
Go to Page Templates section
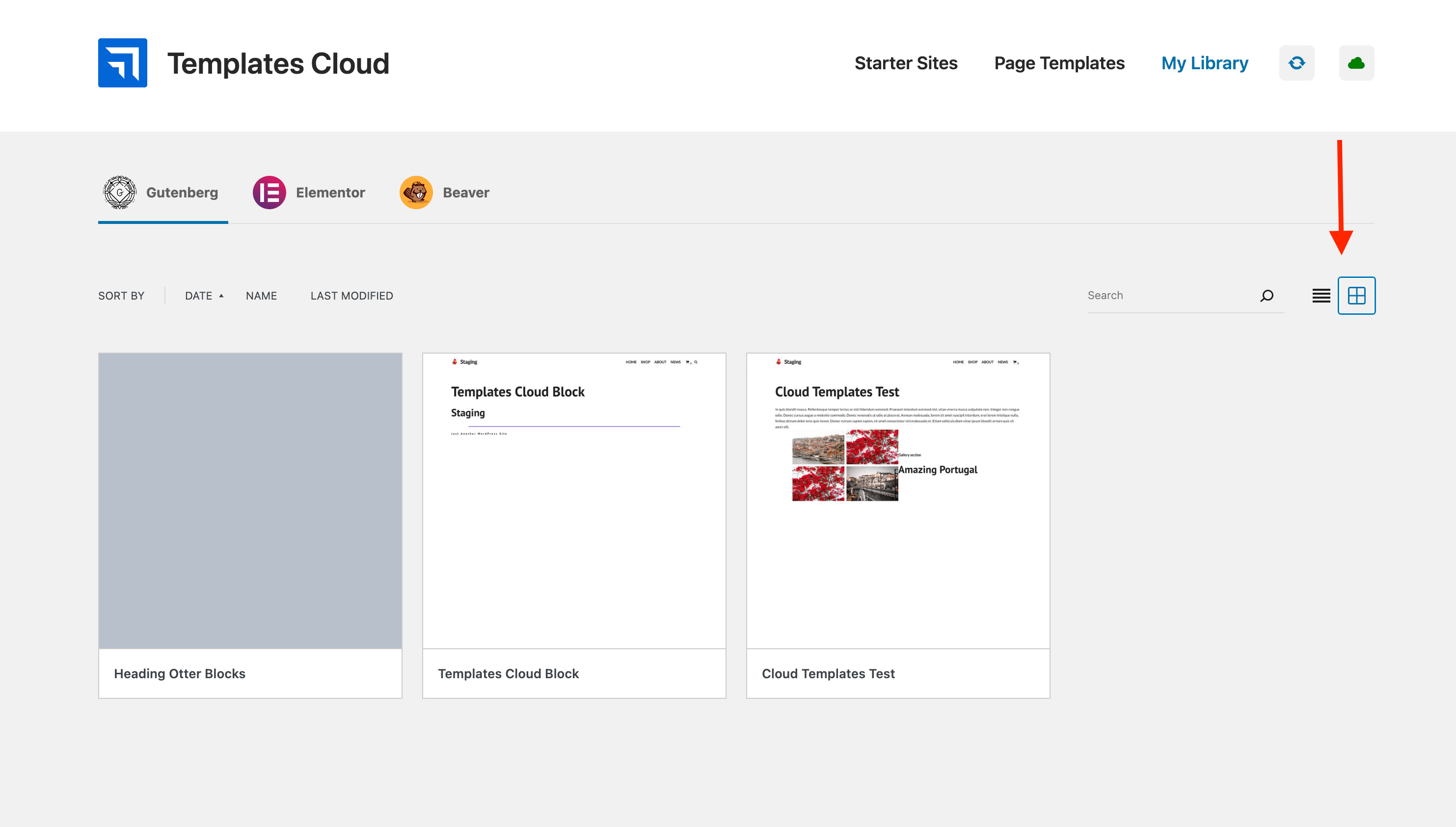pyautogui.click(x=1059, y=63)
